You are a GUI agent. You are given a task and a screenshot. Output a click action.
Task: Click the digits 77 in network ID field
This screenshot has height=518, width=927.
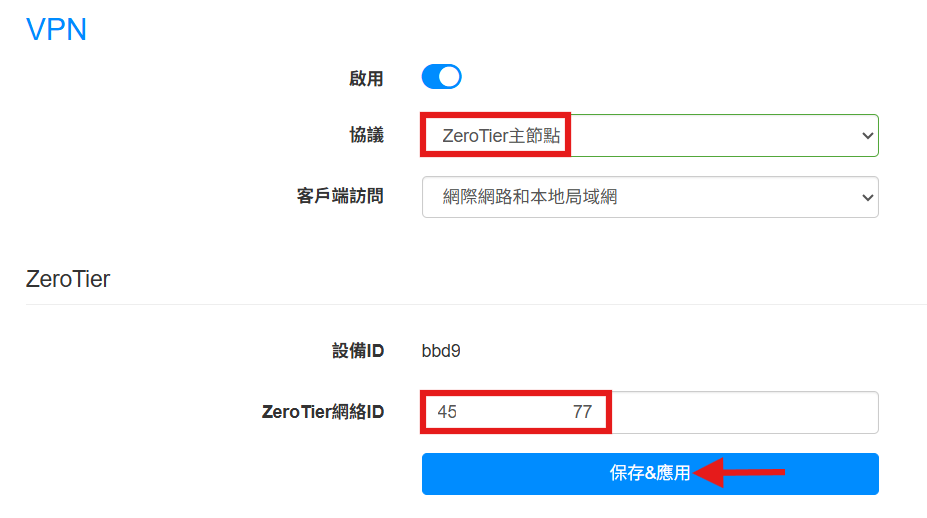pyautogui.click(x=582, y=412)
